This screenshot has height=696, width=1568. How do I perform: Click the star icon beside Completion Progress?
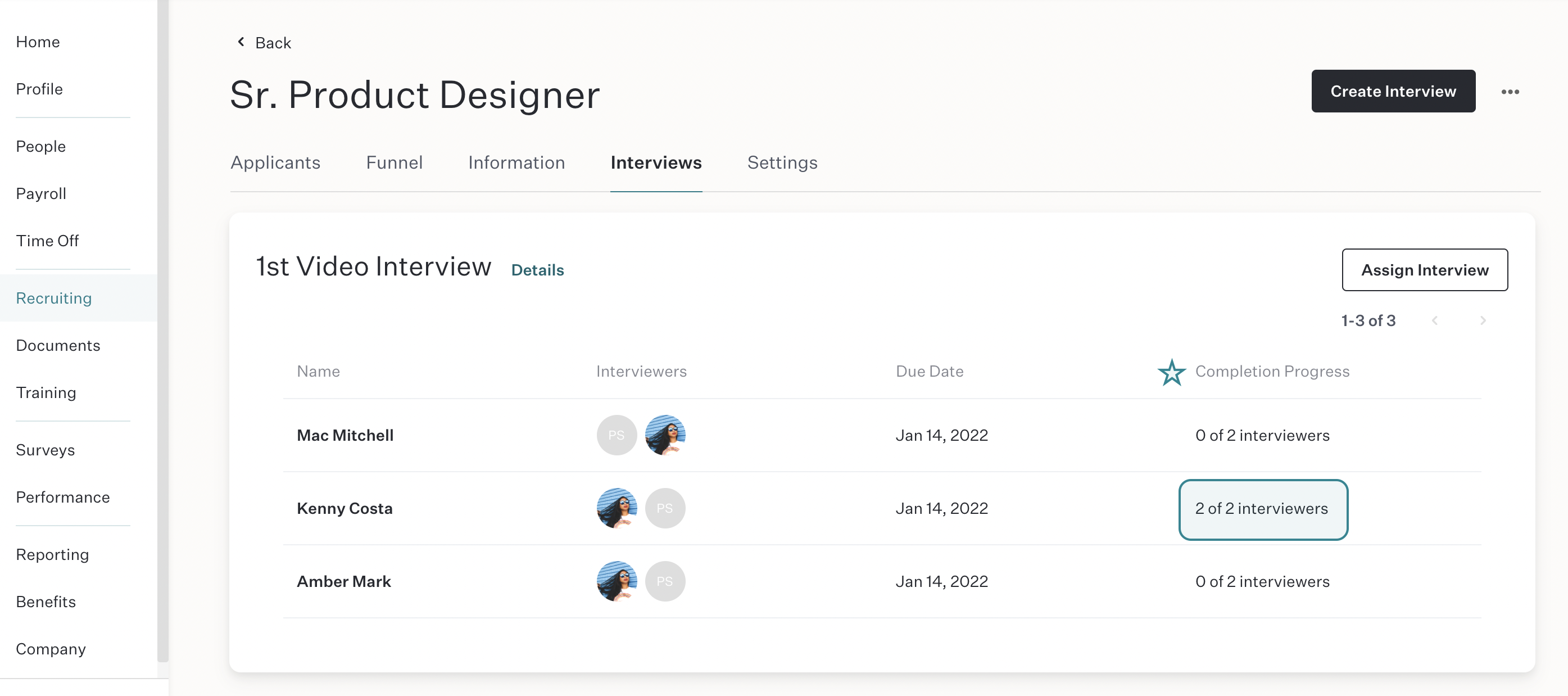click(x=1171, y=372)
